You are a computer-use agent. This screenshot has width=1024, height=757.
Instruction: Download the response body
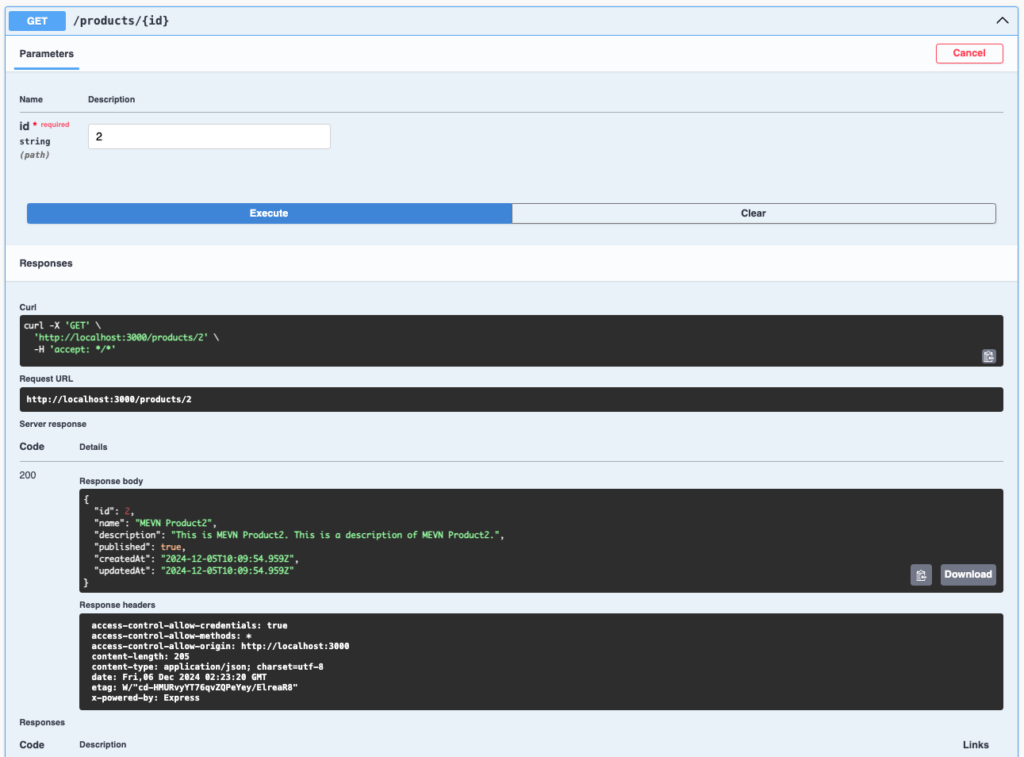(x=967, y=574)
